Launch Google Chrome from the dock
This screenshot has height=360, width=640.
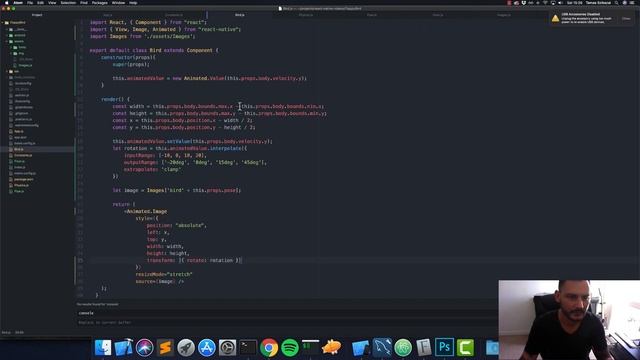point(269,348)
